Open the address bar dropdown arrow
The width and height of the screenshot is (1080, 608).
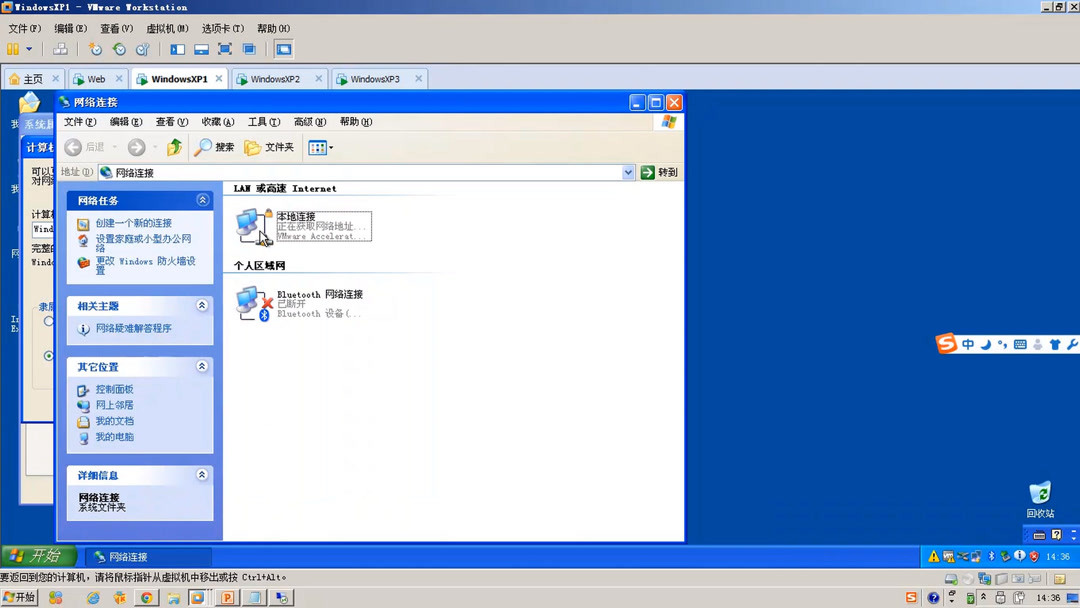(x=628, y=171)
